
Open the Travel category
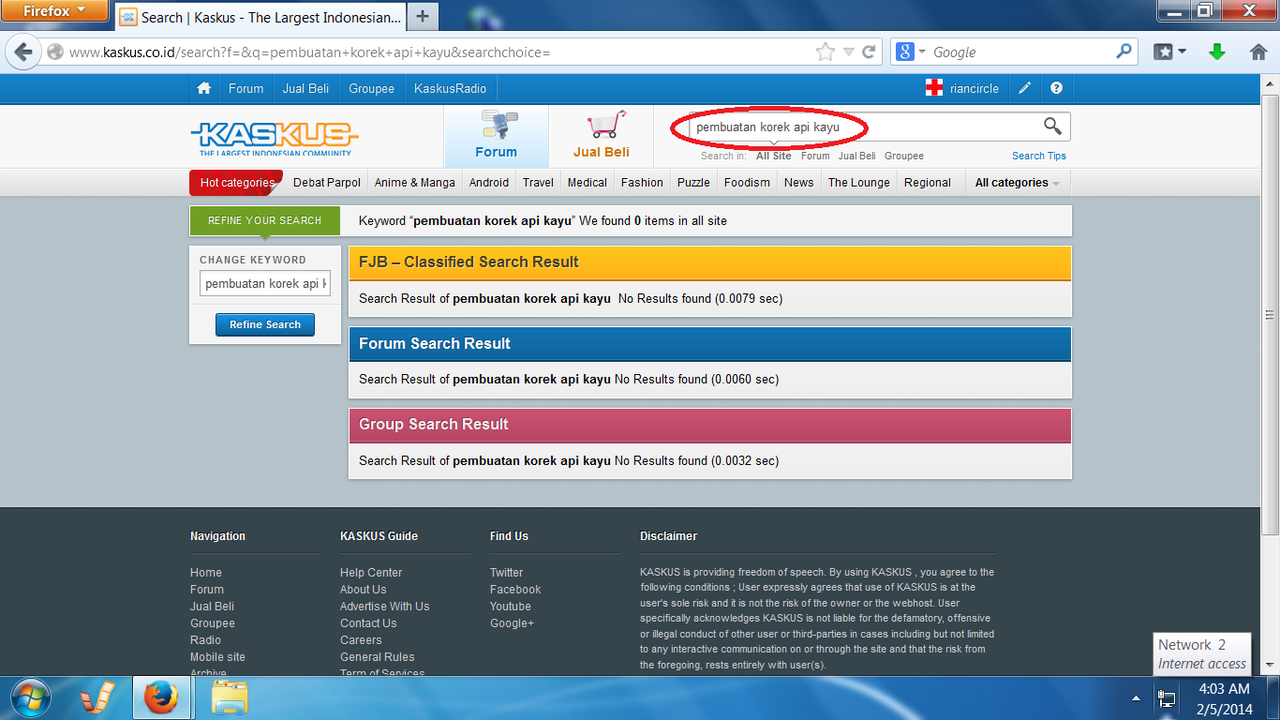(538, 182)
